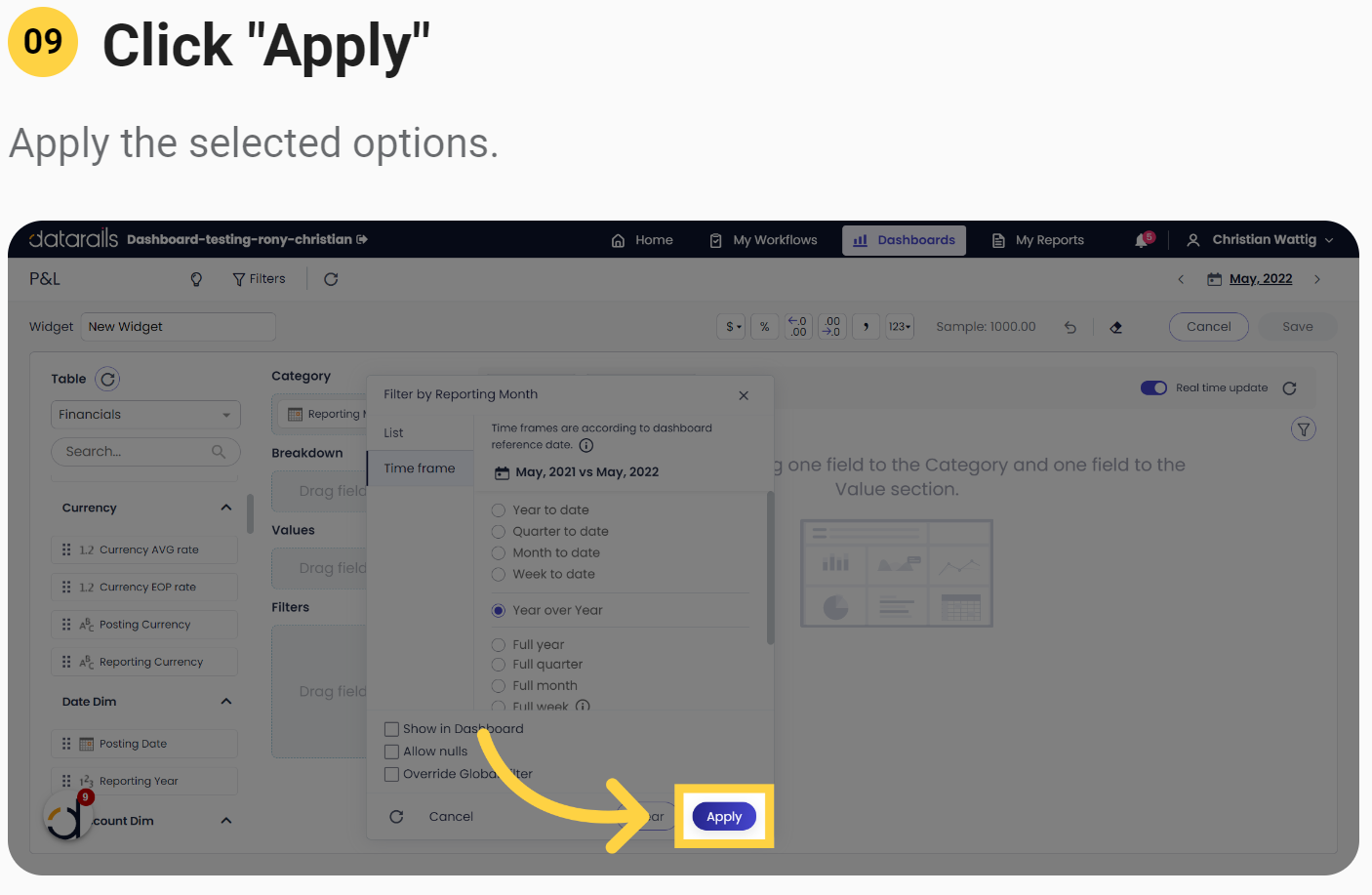1372x895 pixels.
Task: Switch to the List tab
Action: (x=394, y=433)
